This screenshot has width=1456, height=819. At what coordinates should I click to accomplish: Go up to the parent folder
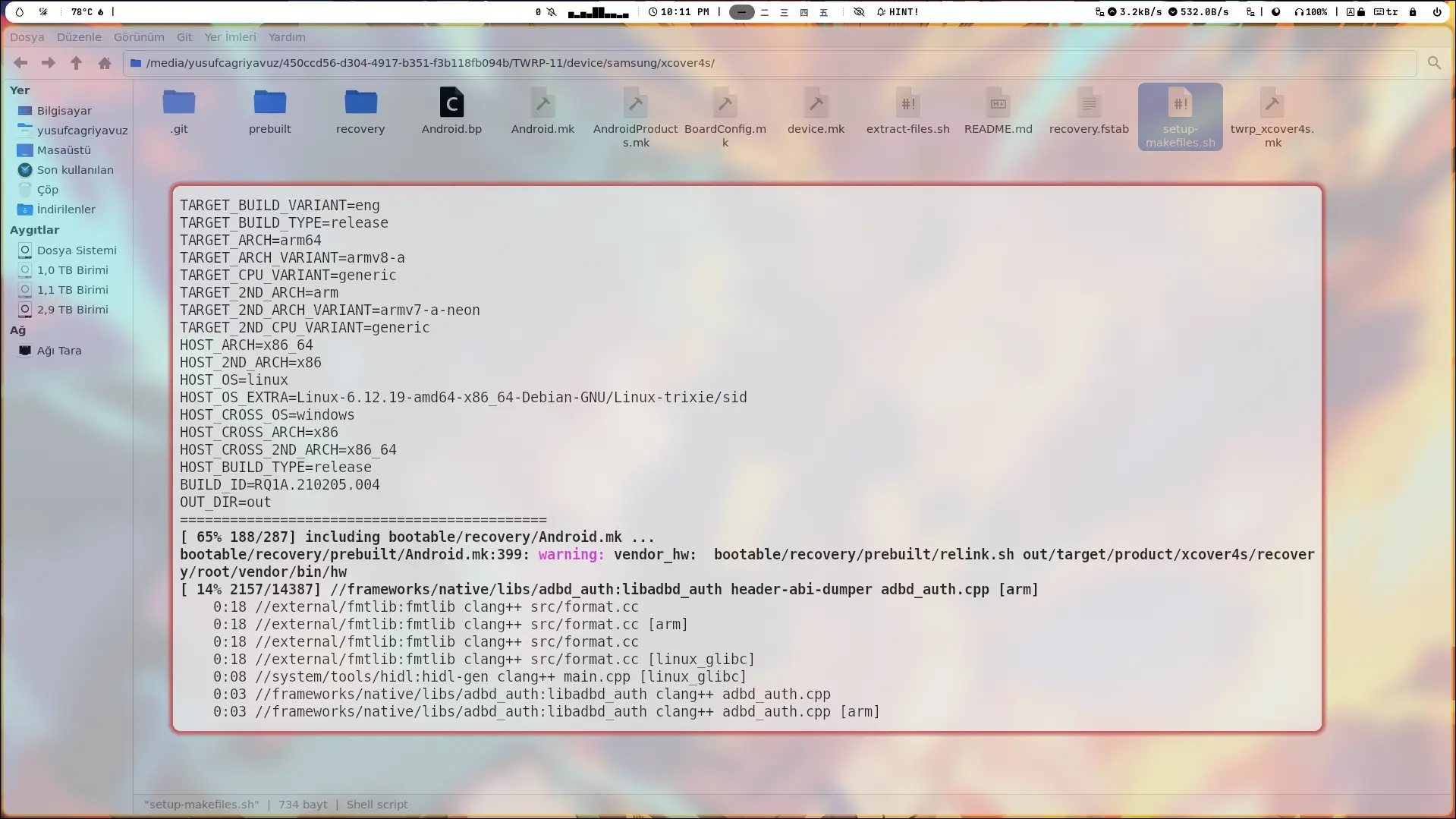point(76,63)
